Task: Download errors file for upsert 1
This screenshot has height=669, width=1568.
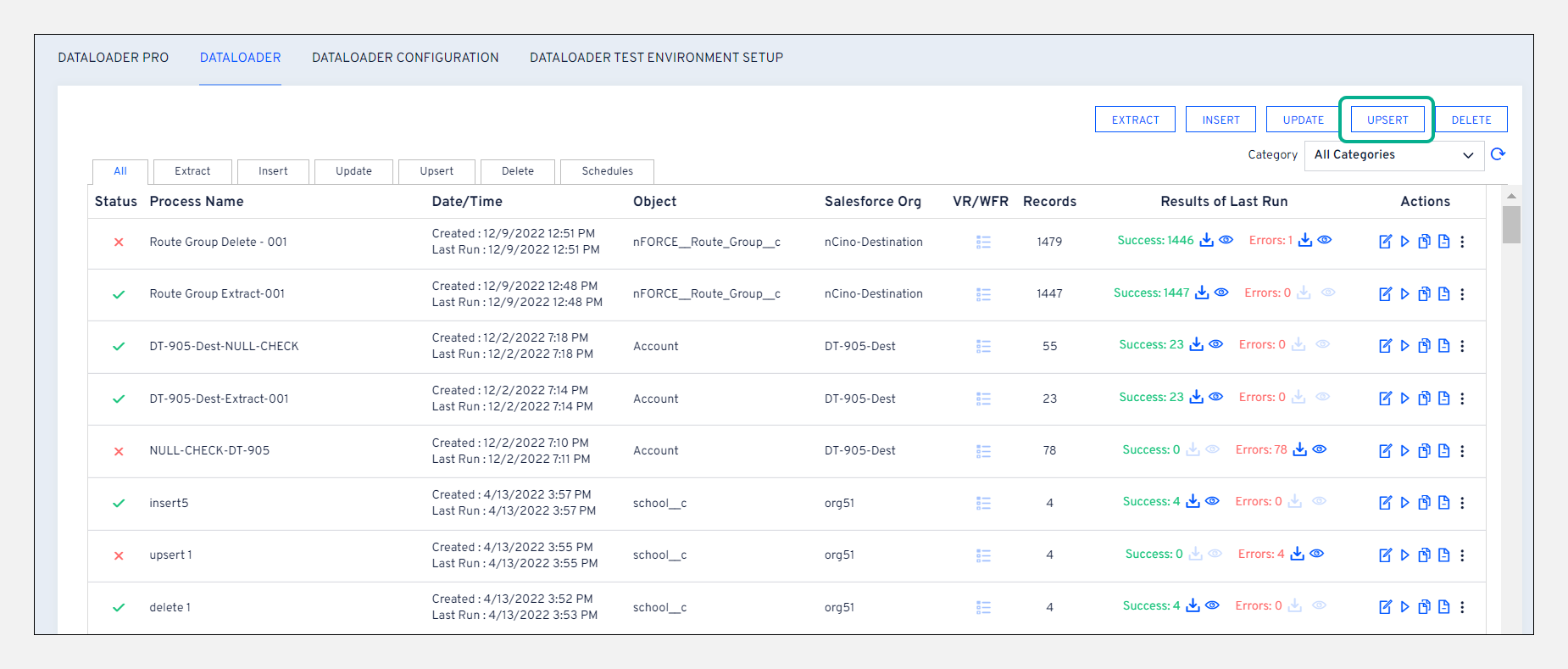Action: click(x=1297, y=554)
